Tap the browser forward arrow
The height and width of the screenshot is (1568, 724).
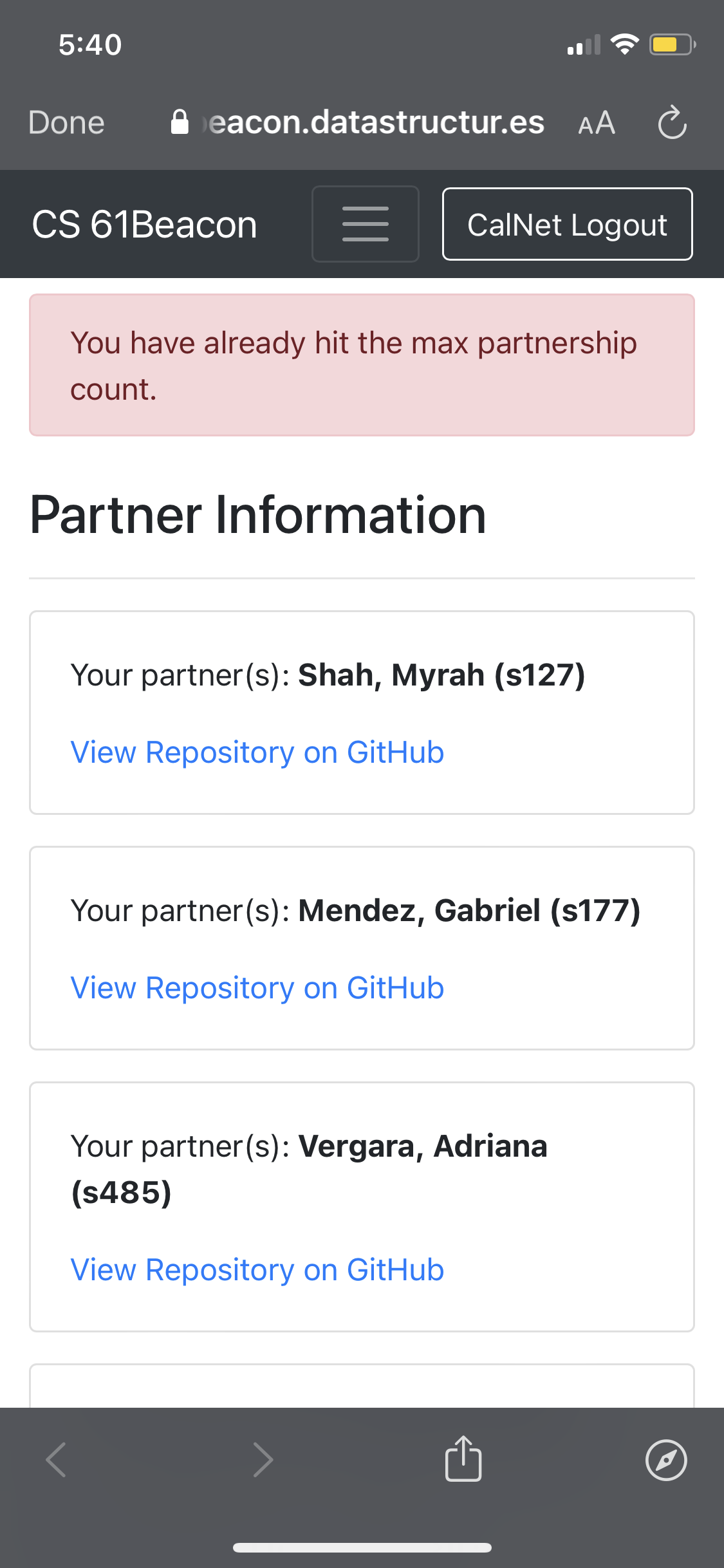pyautogui.click(x=263, y=1459)
